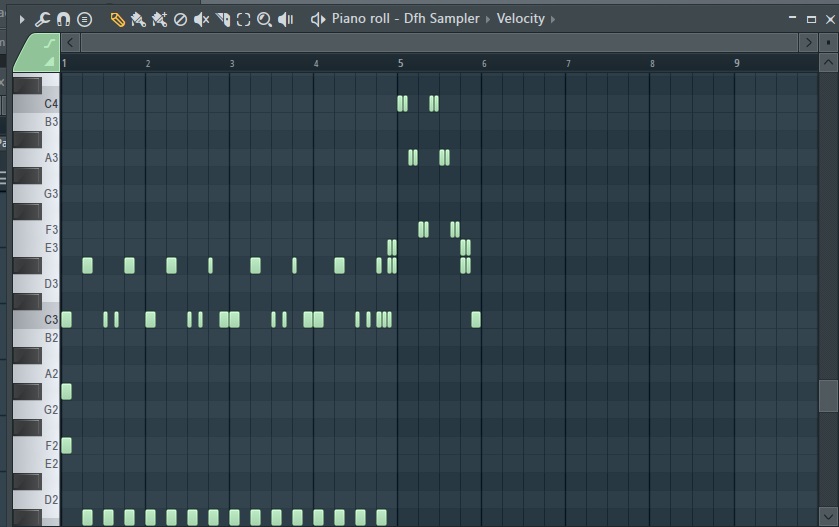Preview the F3 piano key
Viewport: 839px width, 527px height.
point(36,230)
